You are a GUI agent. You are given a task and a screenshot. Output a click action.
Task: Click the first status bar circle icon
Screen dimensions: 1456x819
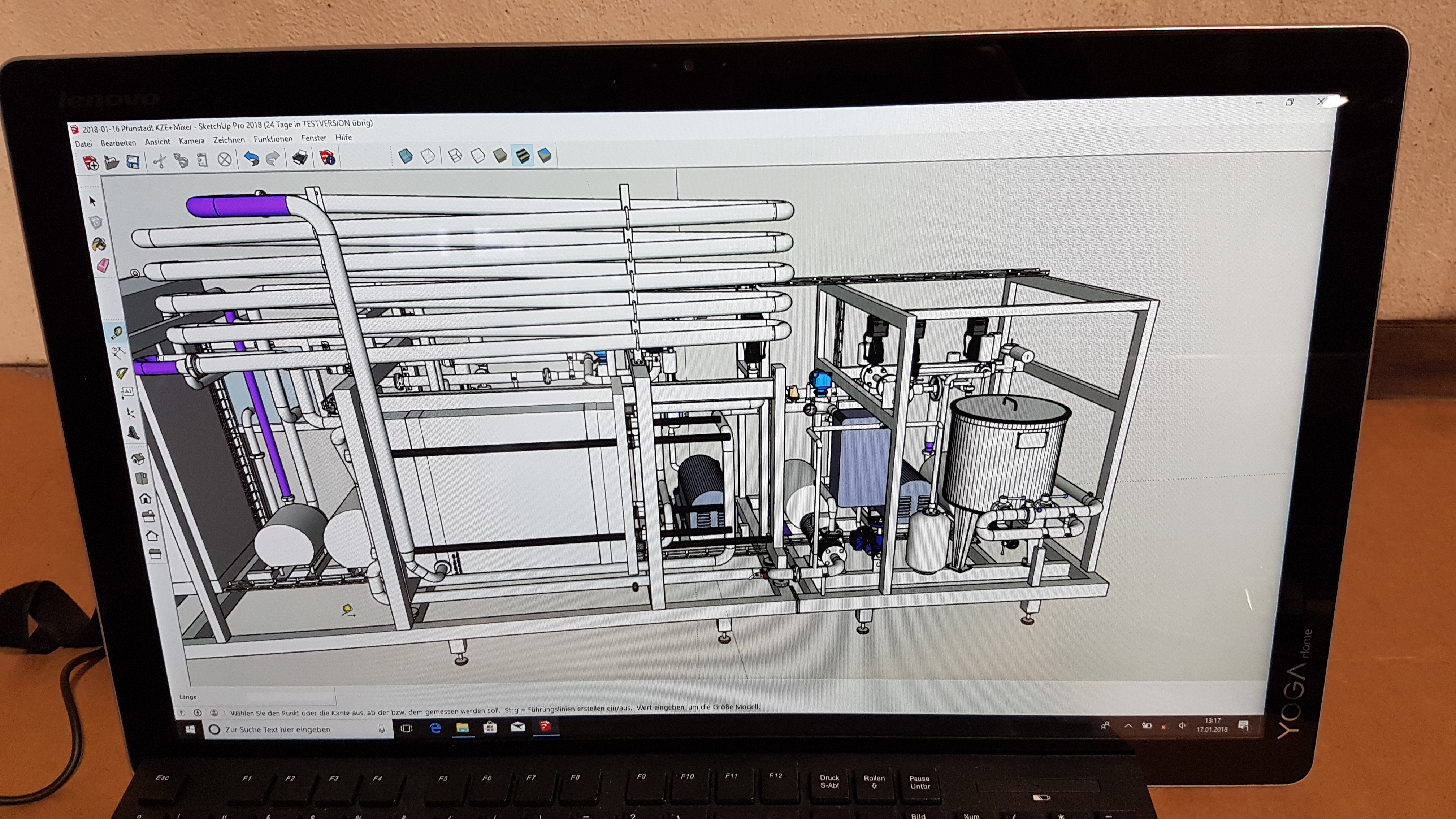(x=181, y=713)
